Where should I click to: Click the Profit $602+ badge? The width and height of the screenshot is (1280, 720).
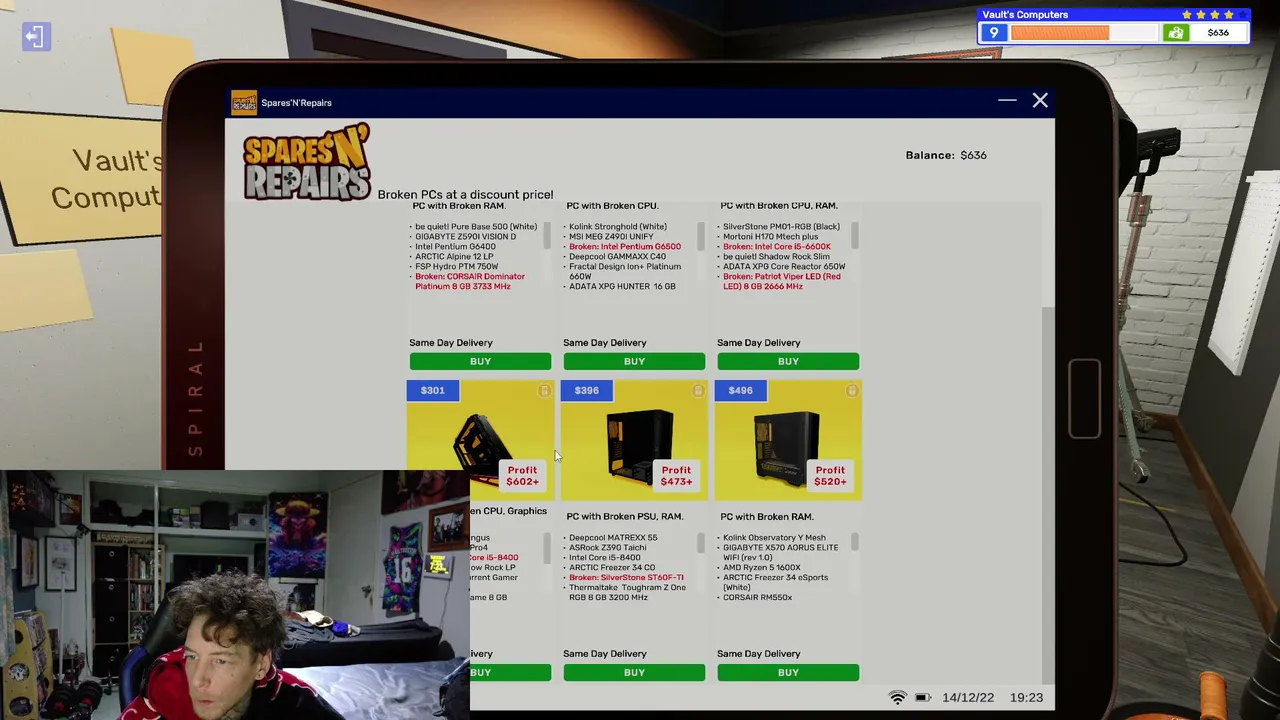[522, 476]
